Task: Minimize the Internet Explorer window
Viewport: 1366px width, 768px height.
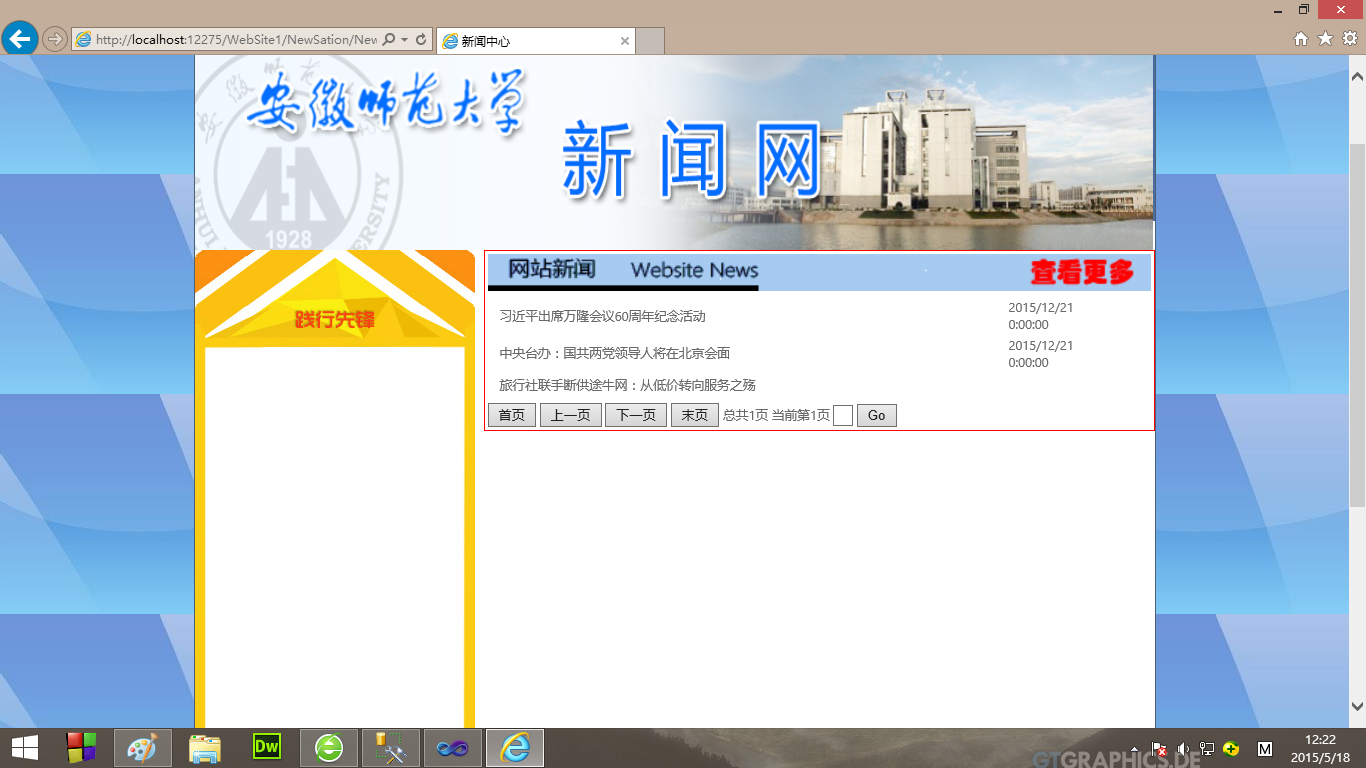Action: [1278, 10]
